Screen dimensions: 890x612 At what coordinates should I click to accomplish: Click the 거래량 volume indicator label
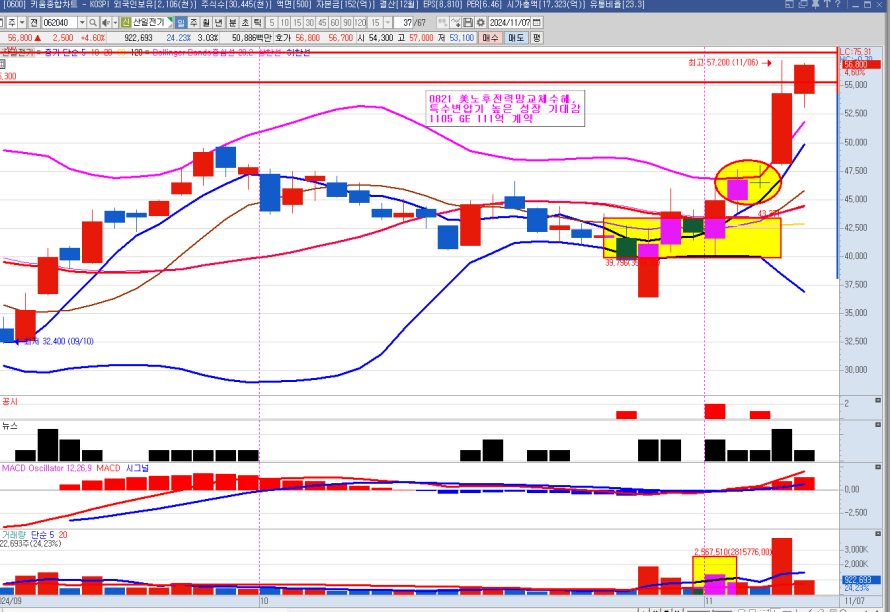(14, 535)
